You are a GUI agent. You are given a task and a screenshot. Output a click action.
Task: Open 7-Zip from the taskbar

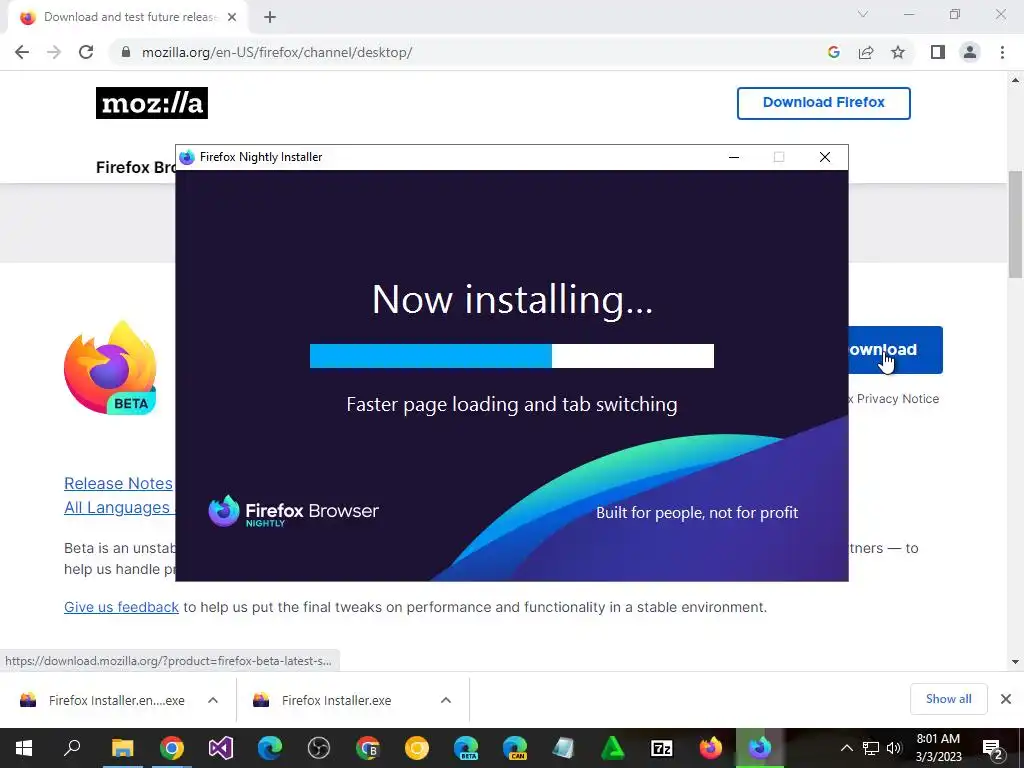[662, 748]
